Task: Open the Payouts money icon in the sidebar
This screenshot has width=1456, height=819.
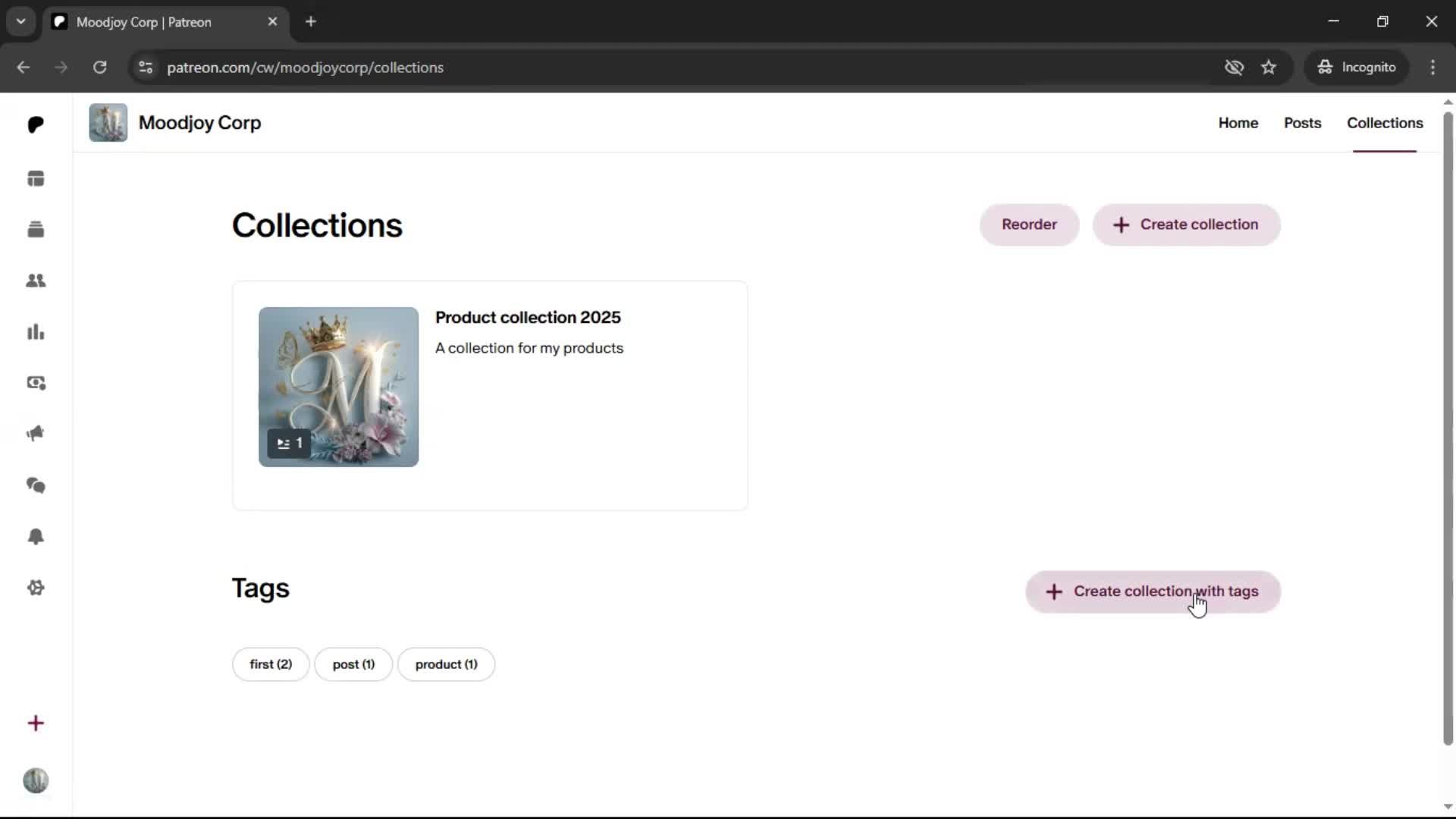Action: point(36,383)
